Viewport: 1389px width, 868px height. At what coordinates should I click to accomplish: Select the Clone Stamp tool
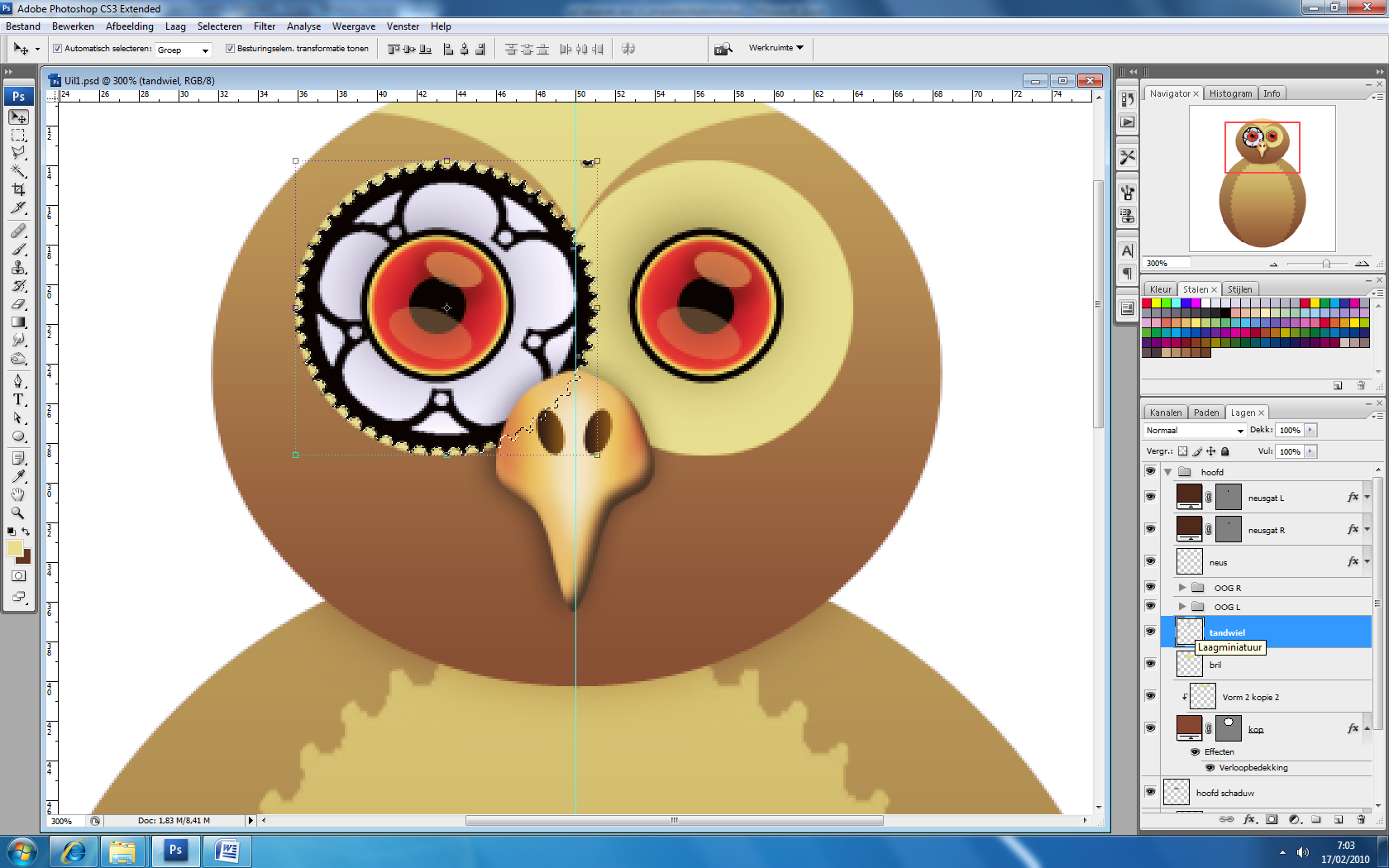(x=18, y=268)
